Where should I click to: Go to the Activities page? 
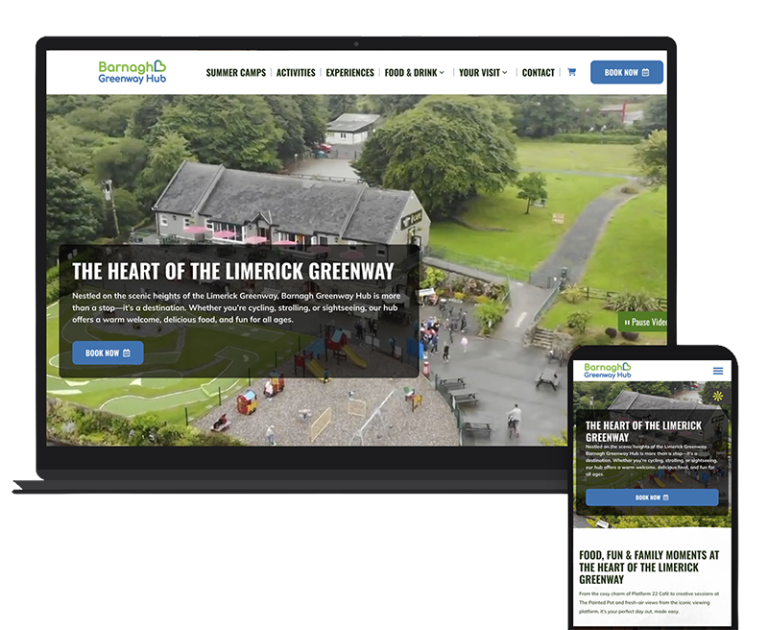click(296, 73)
